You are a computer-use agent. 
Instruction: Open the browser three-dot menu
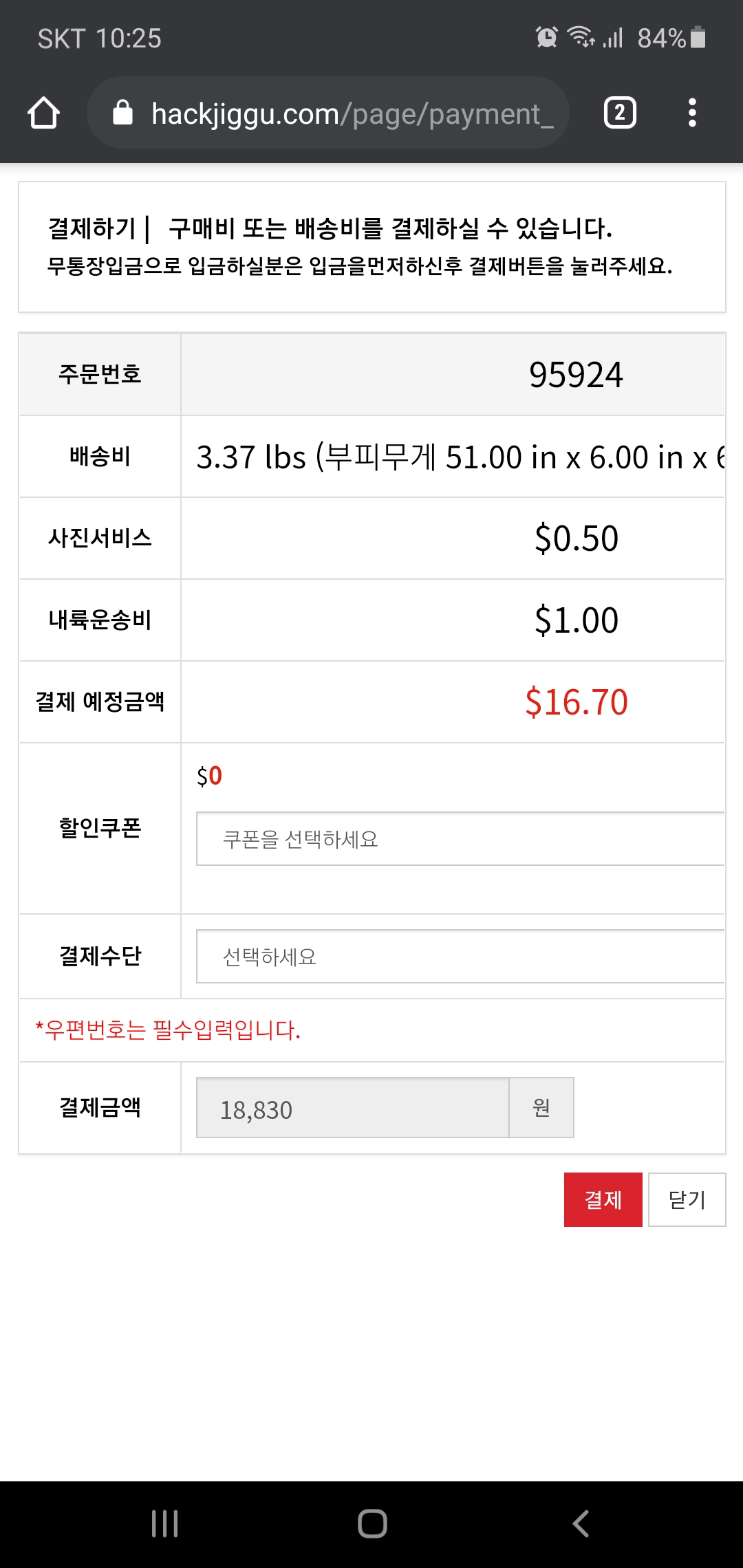coord(692,113)
